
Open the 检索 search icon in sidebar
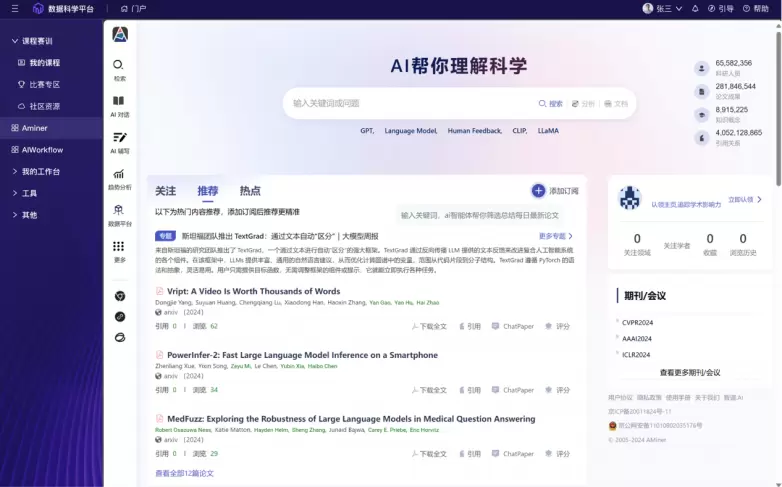point(119,65)
